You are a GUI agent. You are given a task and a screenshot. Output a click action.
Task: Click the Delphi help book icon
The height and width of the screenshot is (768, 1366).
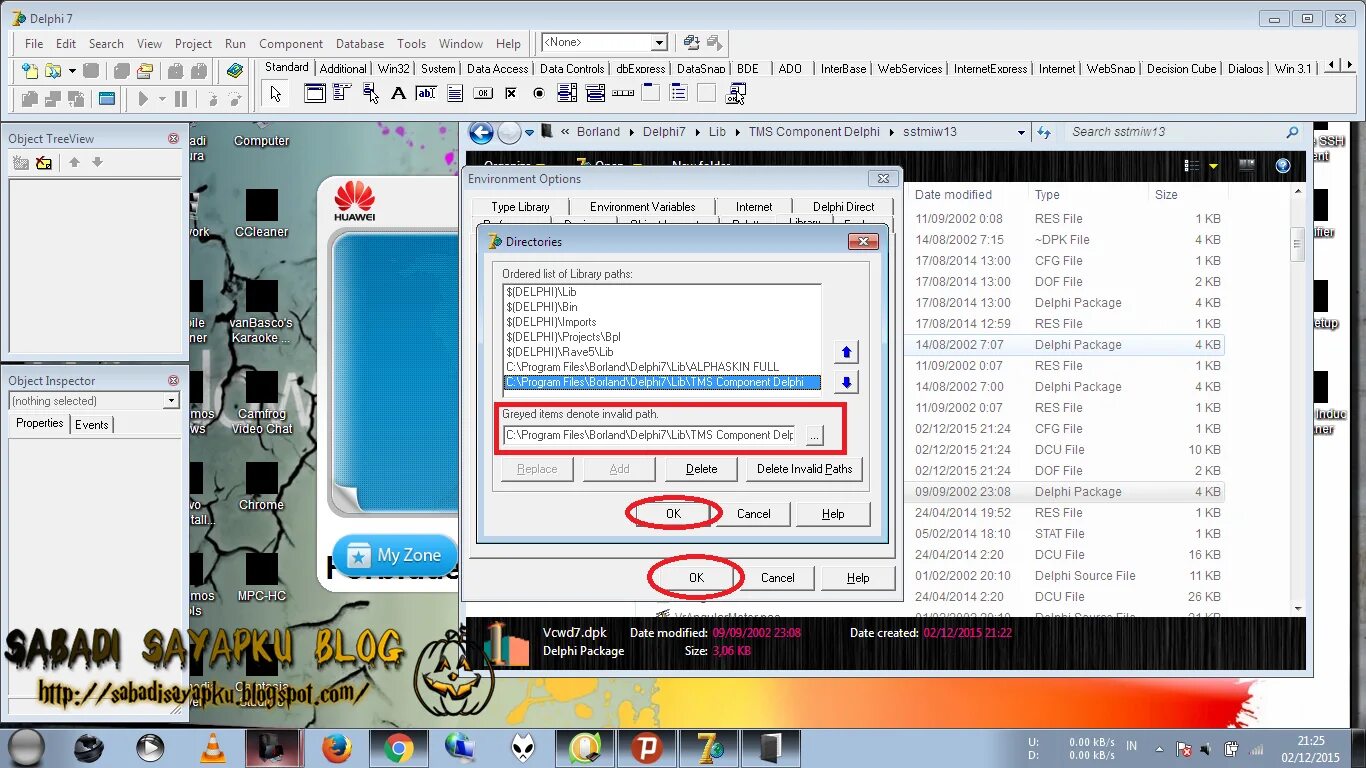click(x=234, y=71)
